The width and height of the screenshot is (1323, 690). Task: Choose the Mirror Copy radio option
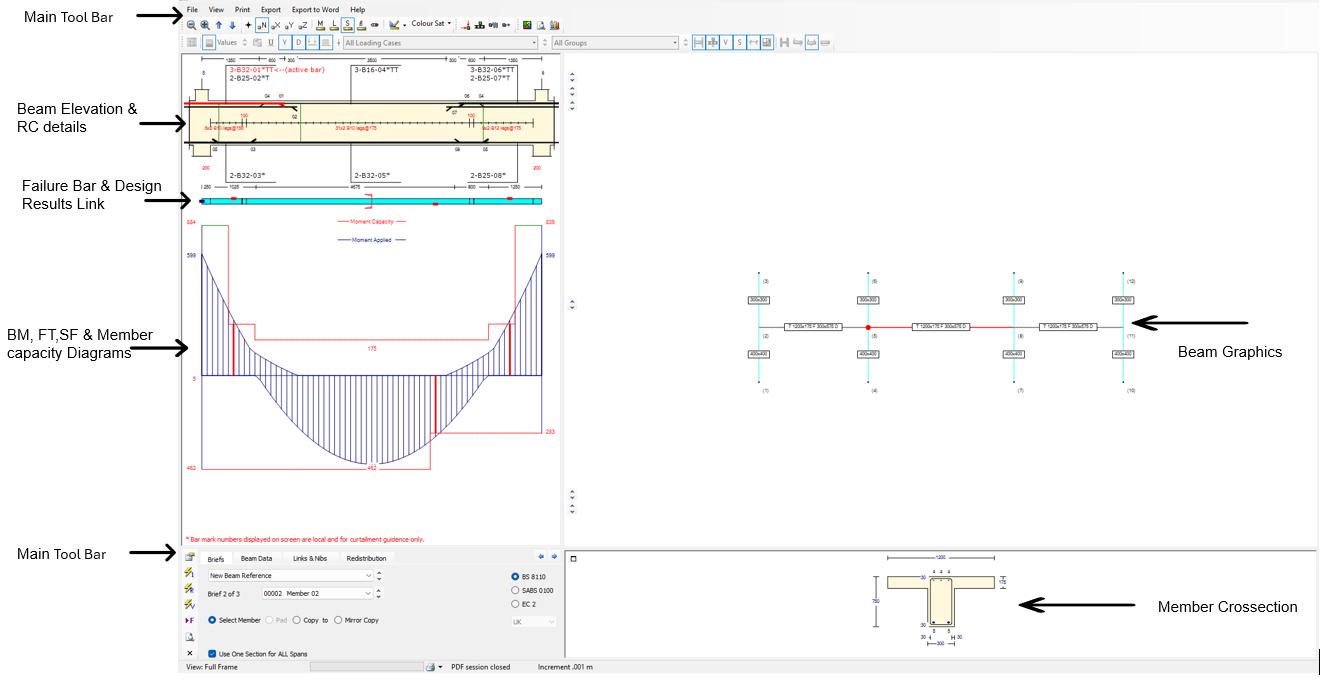357,620
